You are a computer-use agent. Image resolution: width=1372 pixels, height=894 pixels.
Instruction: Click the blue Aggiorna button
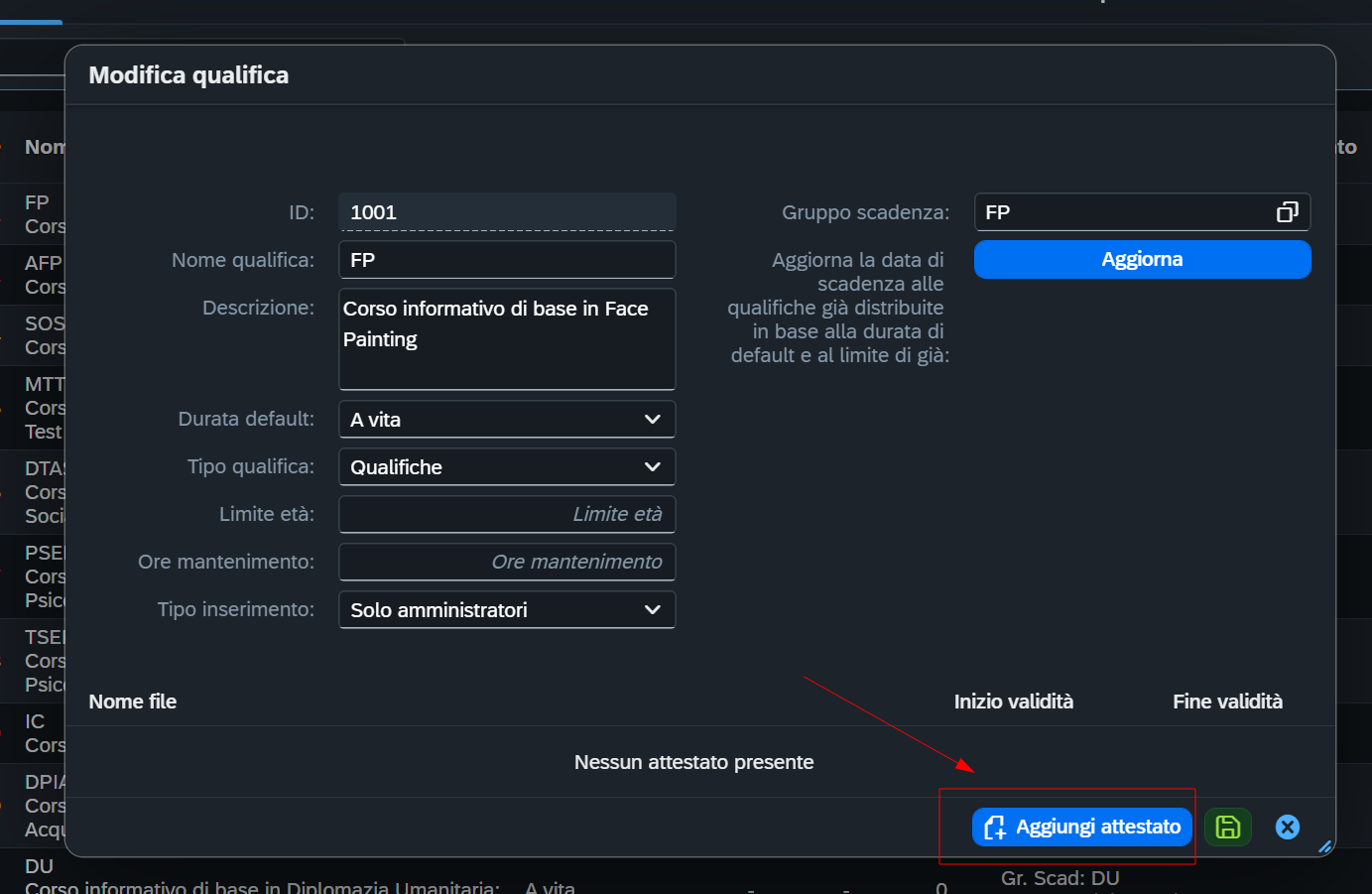(1142, 259)
